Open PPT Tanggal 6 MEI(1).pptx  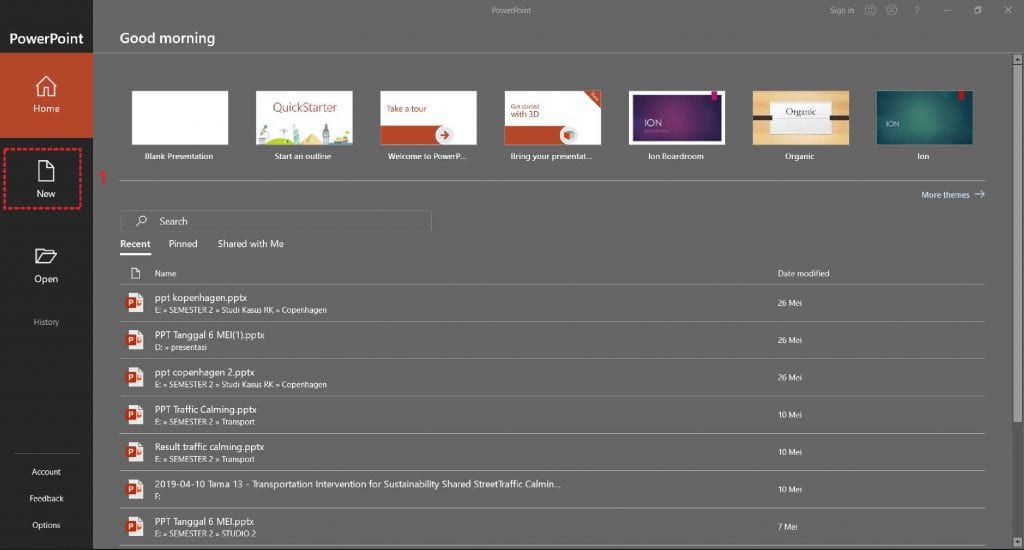(552, 340)
